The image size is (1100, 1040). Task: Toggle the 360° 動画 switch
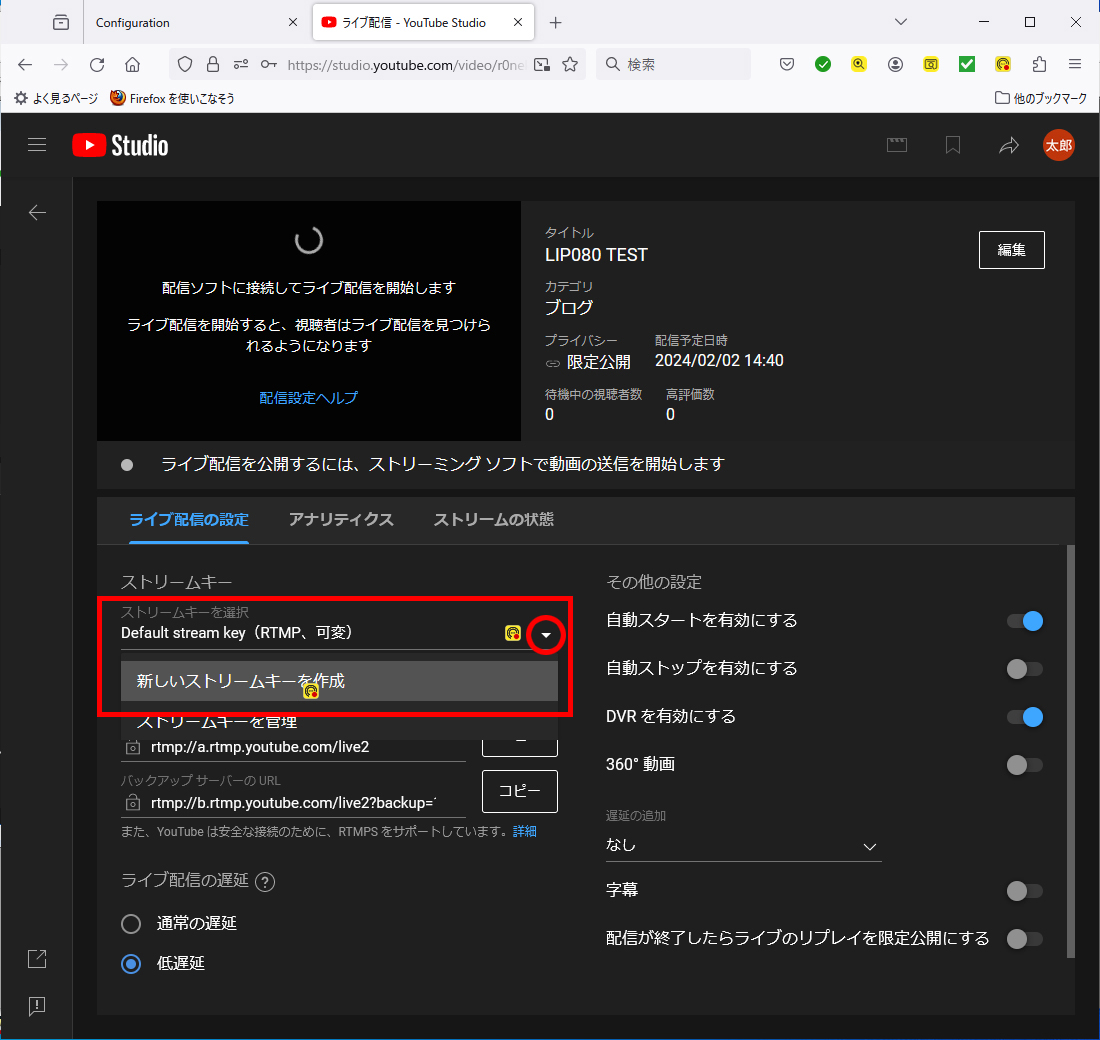tap(1025, 764)
